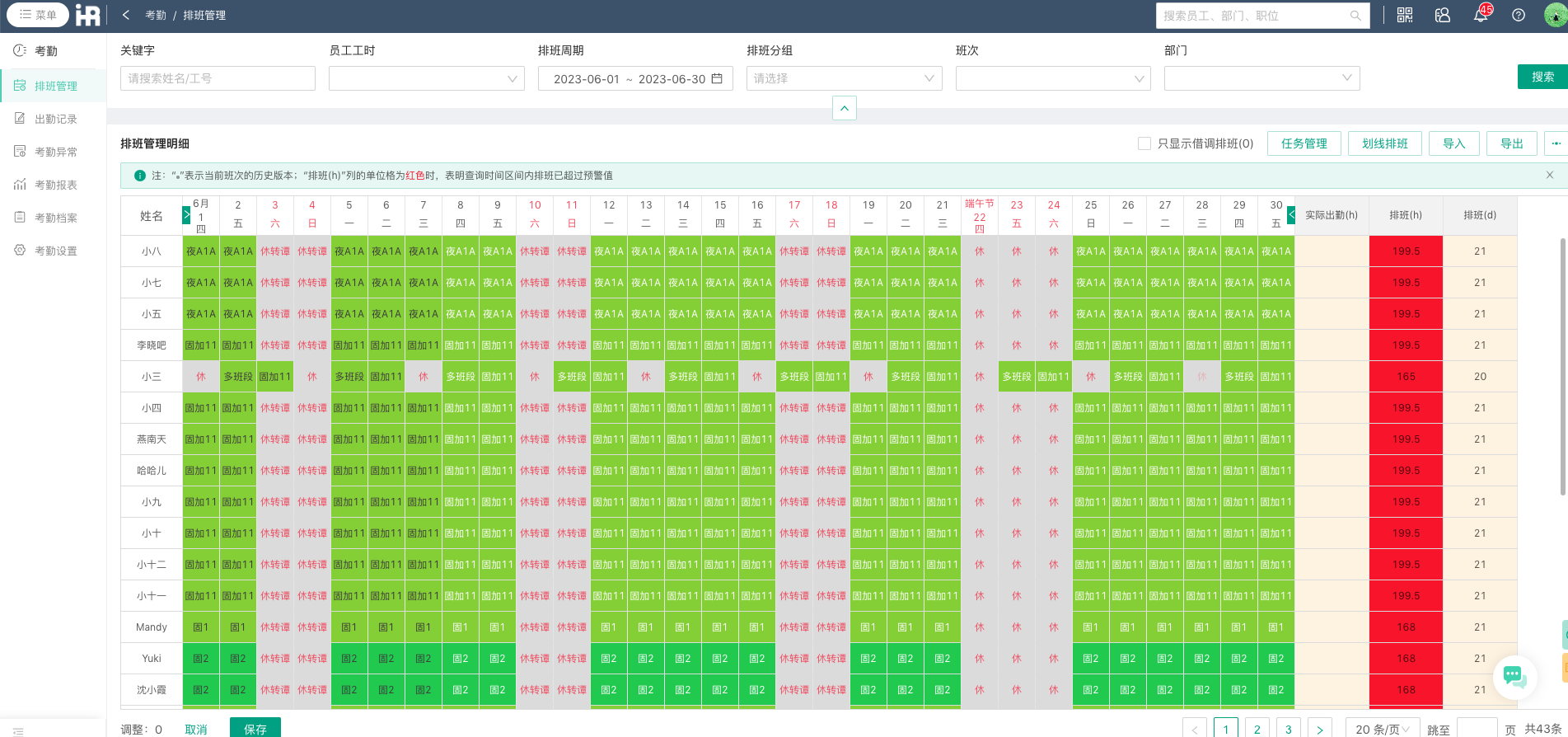Click the red 199.5 cell for 小八
The image size is (1568, 737).
tap(1406, 251)
